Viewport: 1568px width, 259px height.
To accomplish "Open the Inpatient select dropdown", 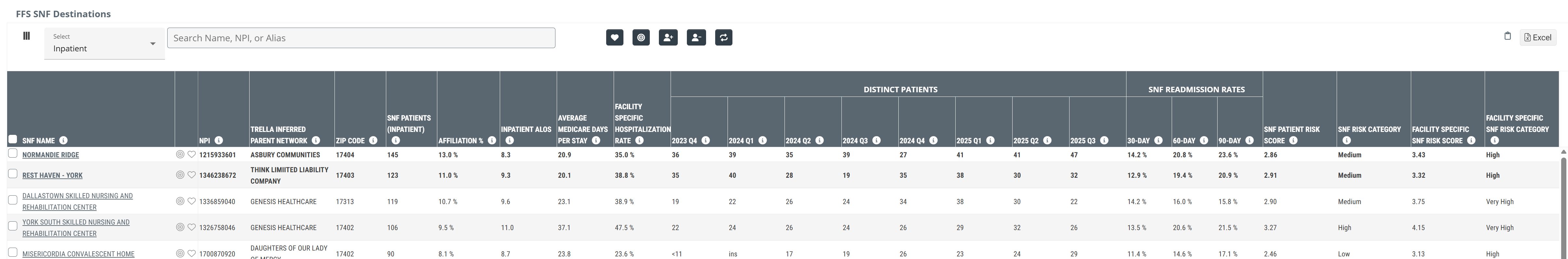I will pos(104,44).
